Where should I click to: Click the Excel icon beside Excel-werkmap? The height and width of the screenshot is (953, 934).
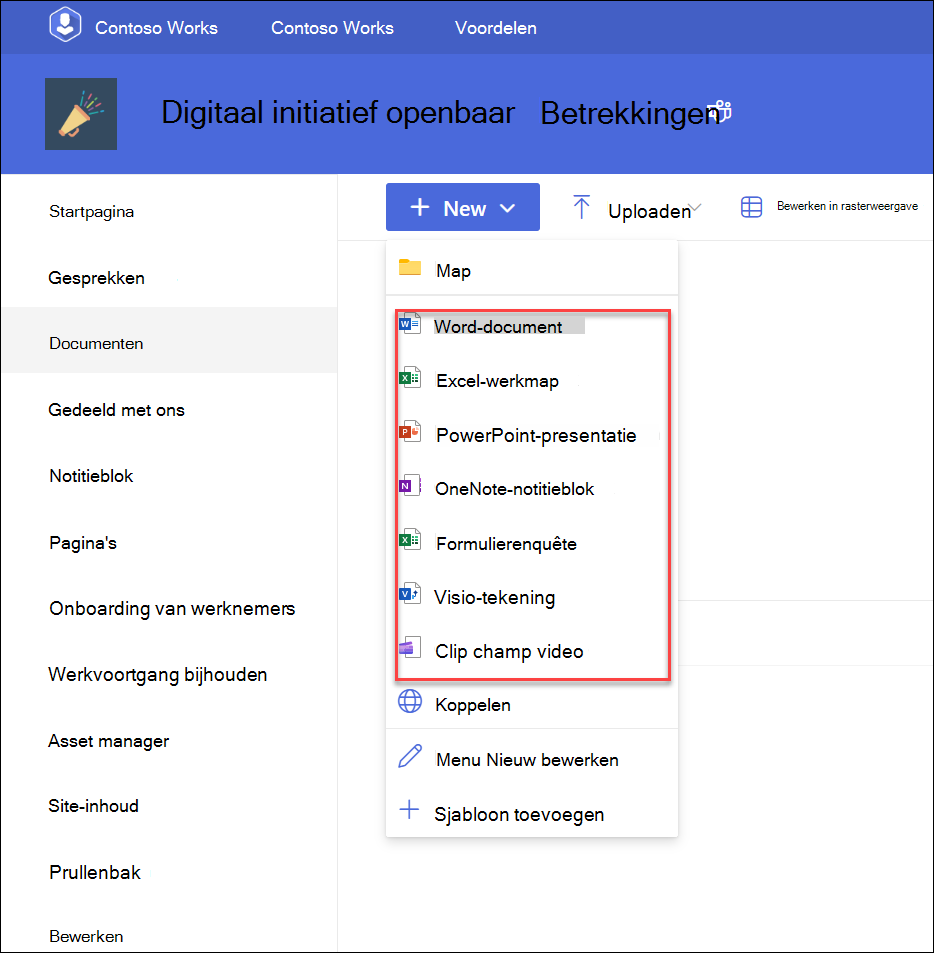tap(410, 378)
